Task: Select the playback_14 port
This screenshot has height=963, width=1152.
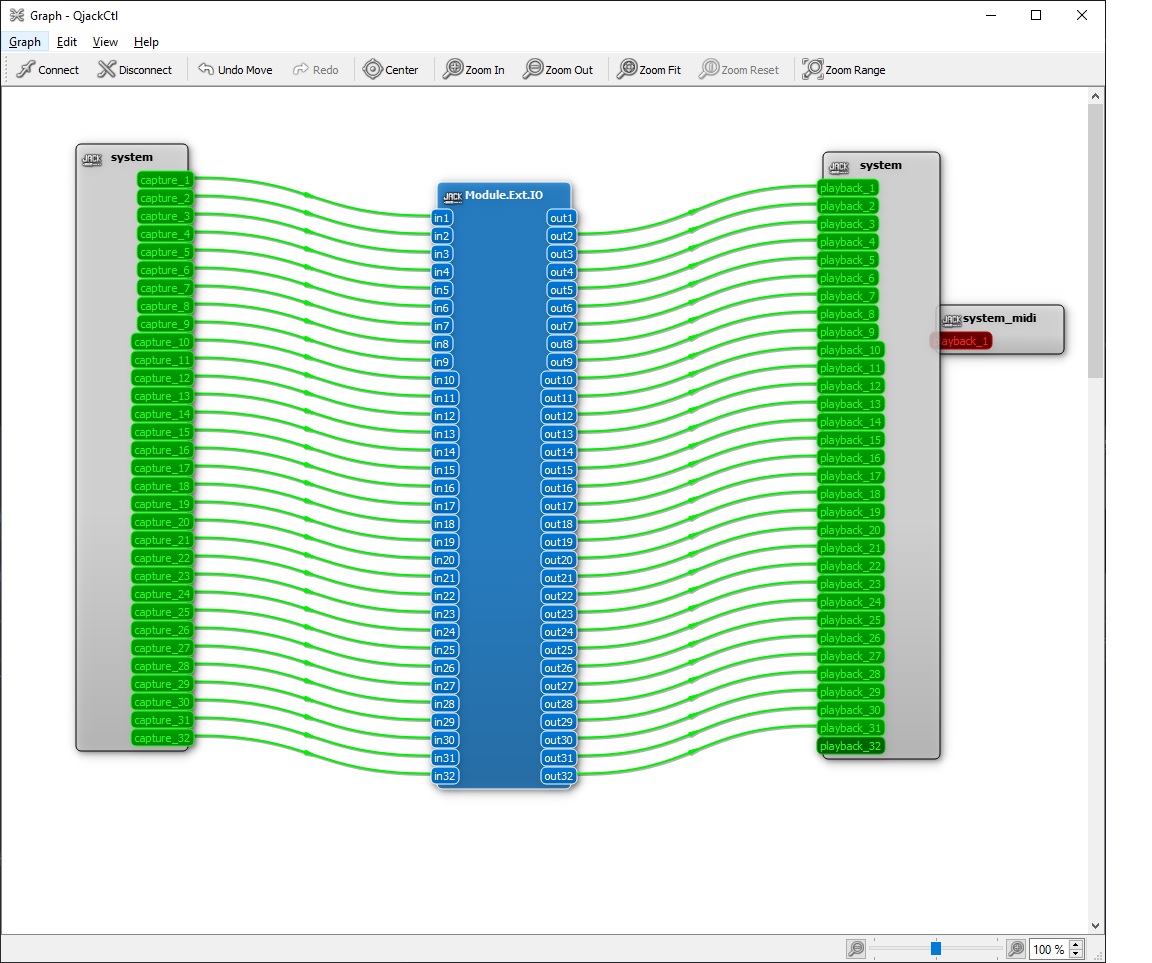Action: (850, 422)
